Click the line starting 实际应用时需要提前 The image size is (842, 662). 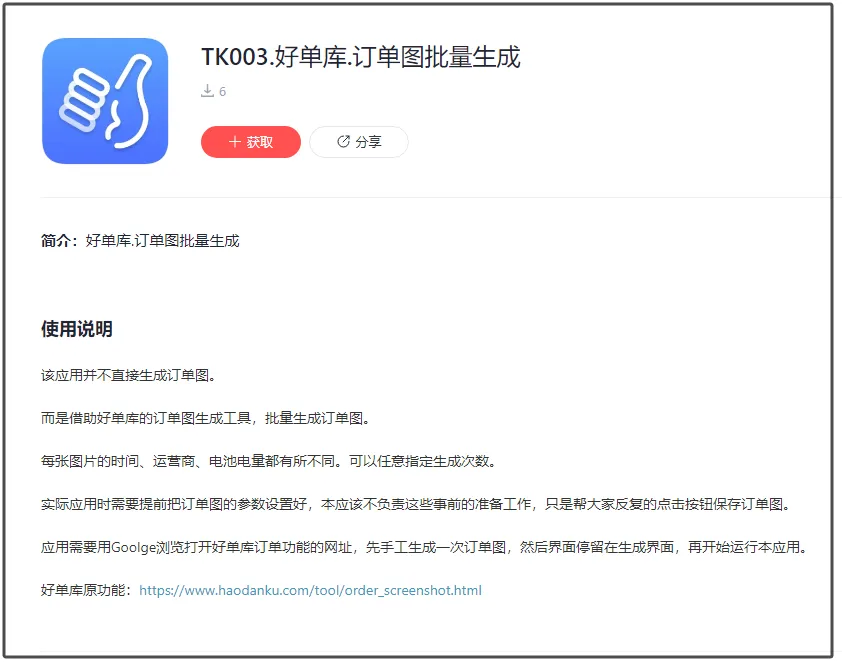click(x=416, y=504)
